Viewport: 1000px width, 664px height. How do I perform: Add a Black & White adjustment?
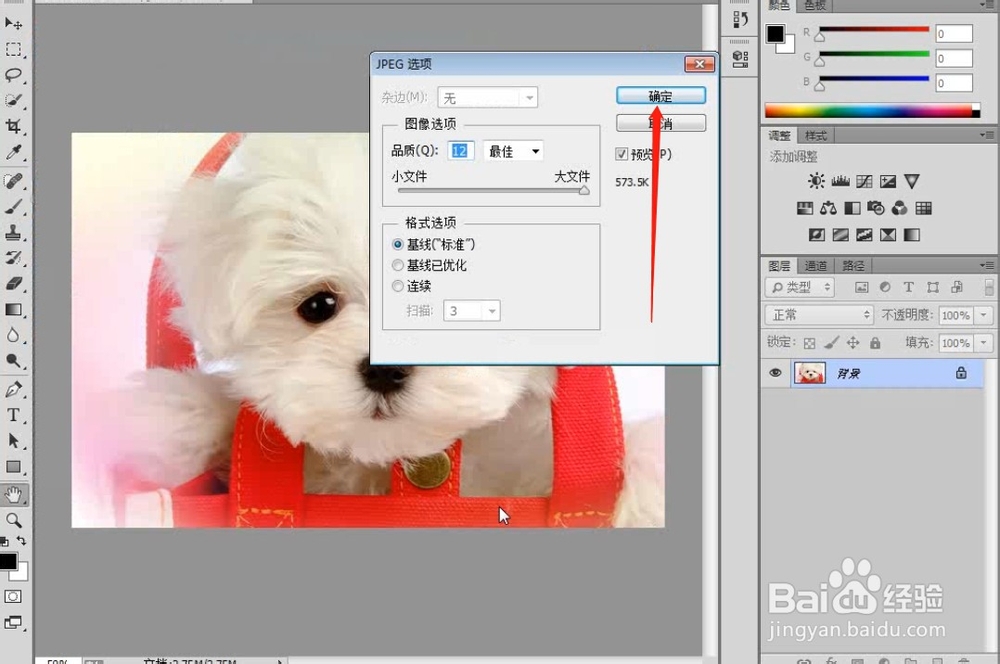853,208
